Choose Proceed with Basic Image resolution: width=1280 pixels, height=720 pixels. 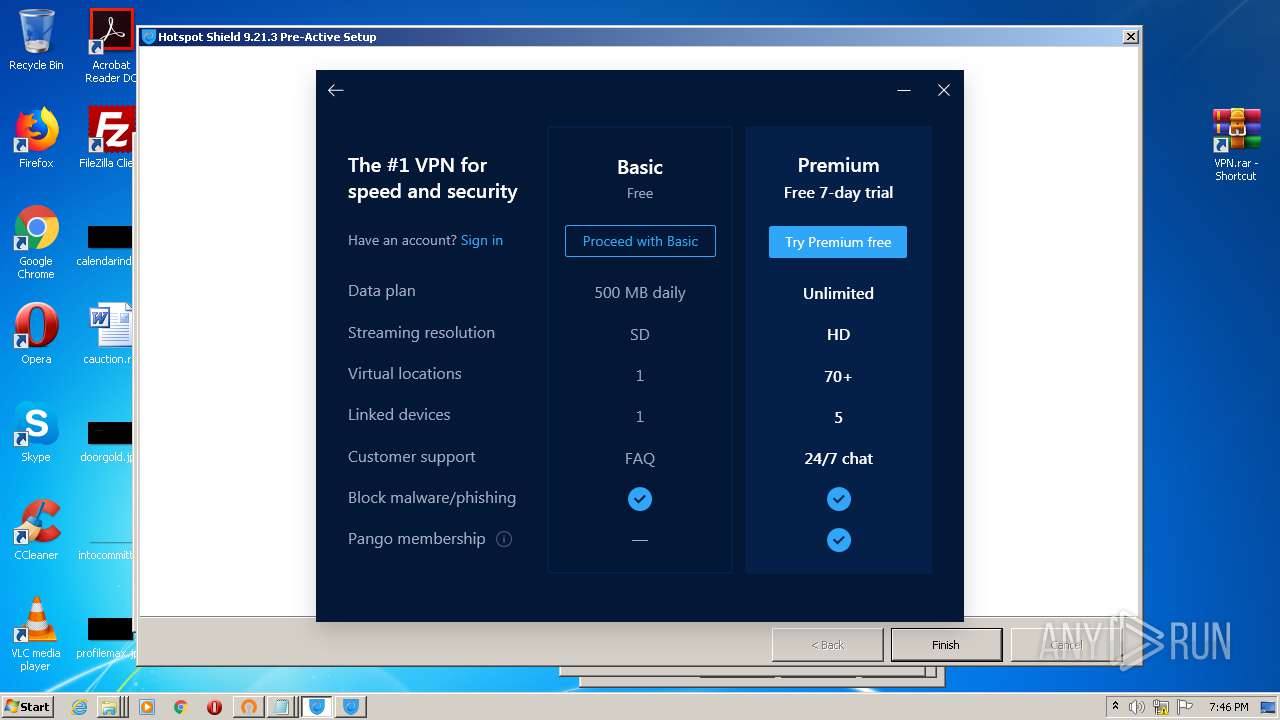640,241
